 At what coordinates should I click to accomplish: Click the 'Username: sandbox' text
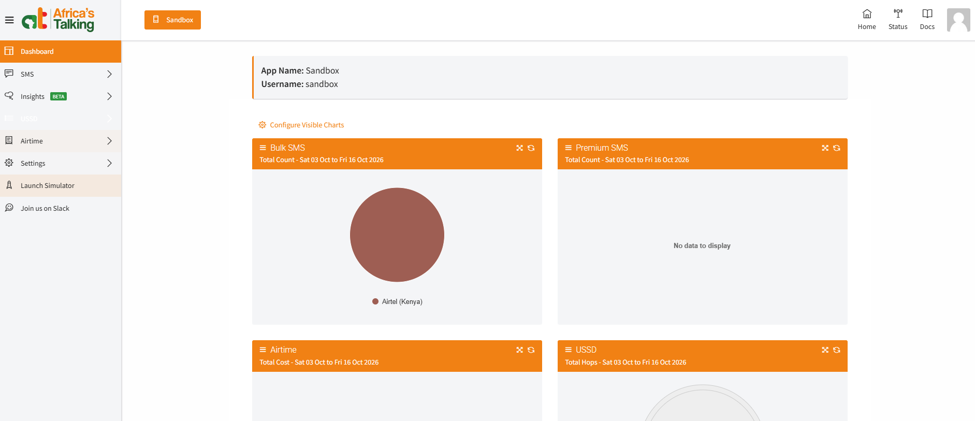pos(300,84)
